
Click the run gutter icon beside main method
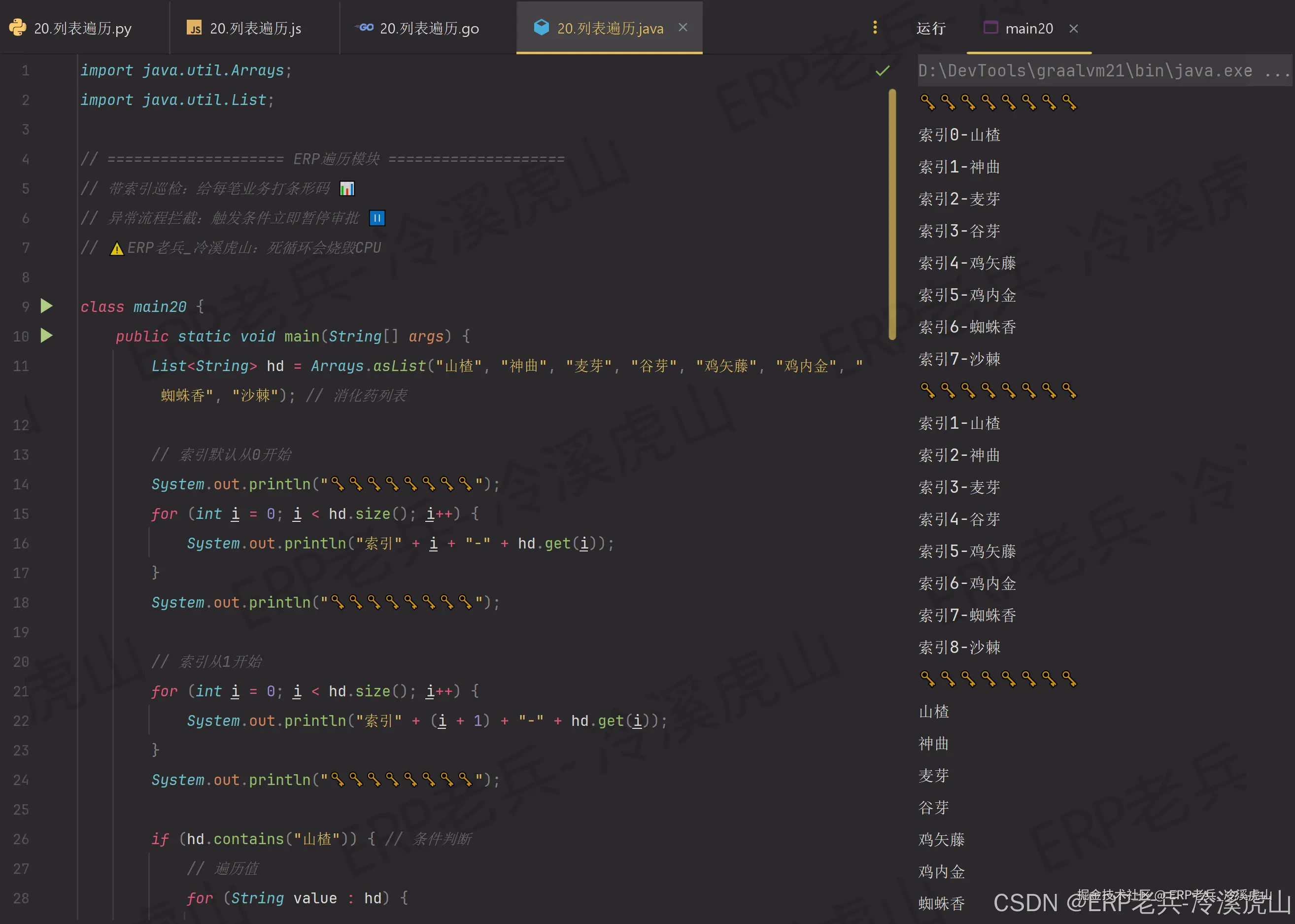[47, 336]
